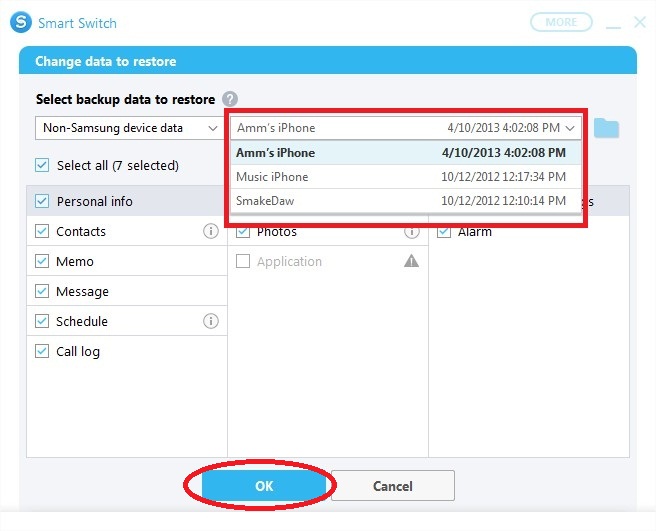Click the Select backup data to restore label

(x=125, y=100)
